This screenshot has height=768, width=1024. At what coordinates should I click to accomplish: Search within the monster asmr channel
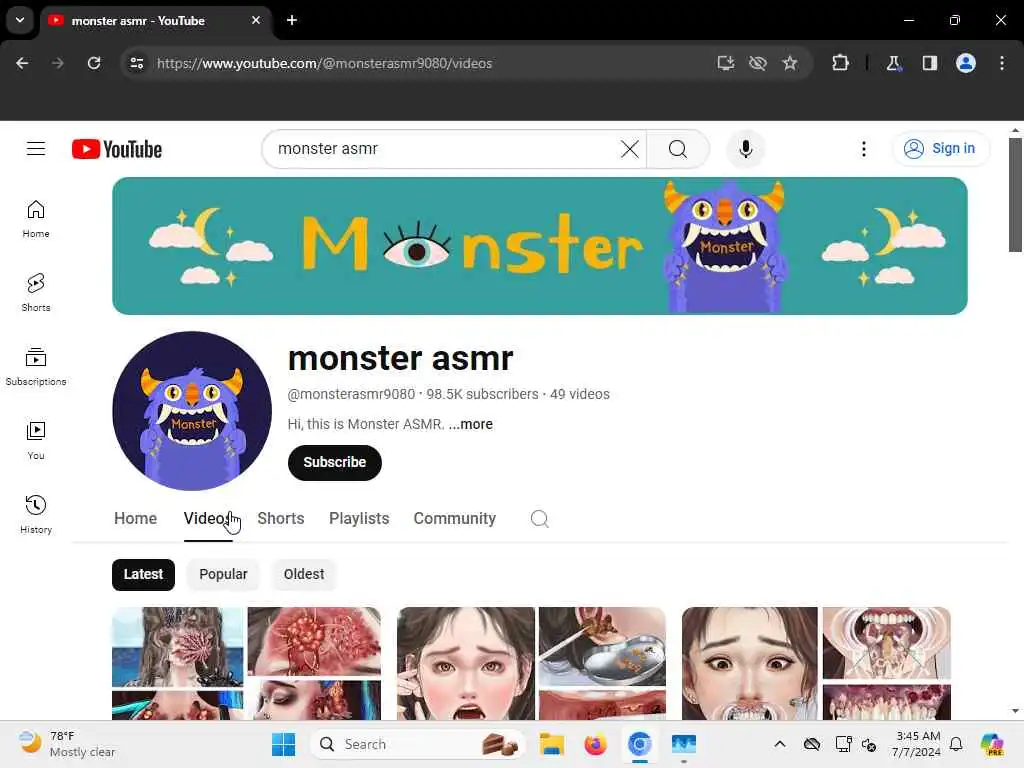tap(539, 519)
